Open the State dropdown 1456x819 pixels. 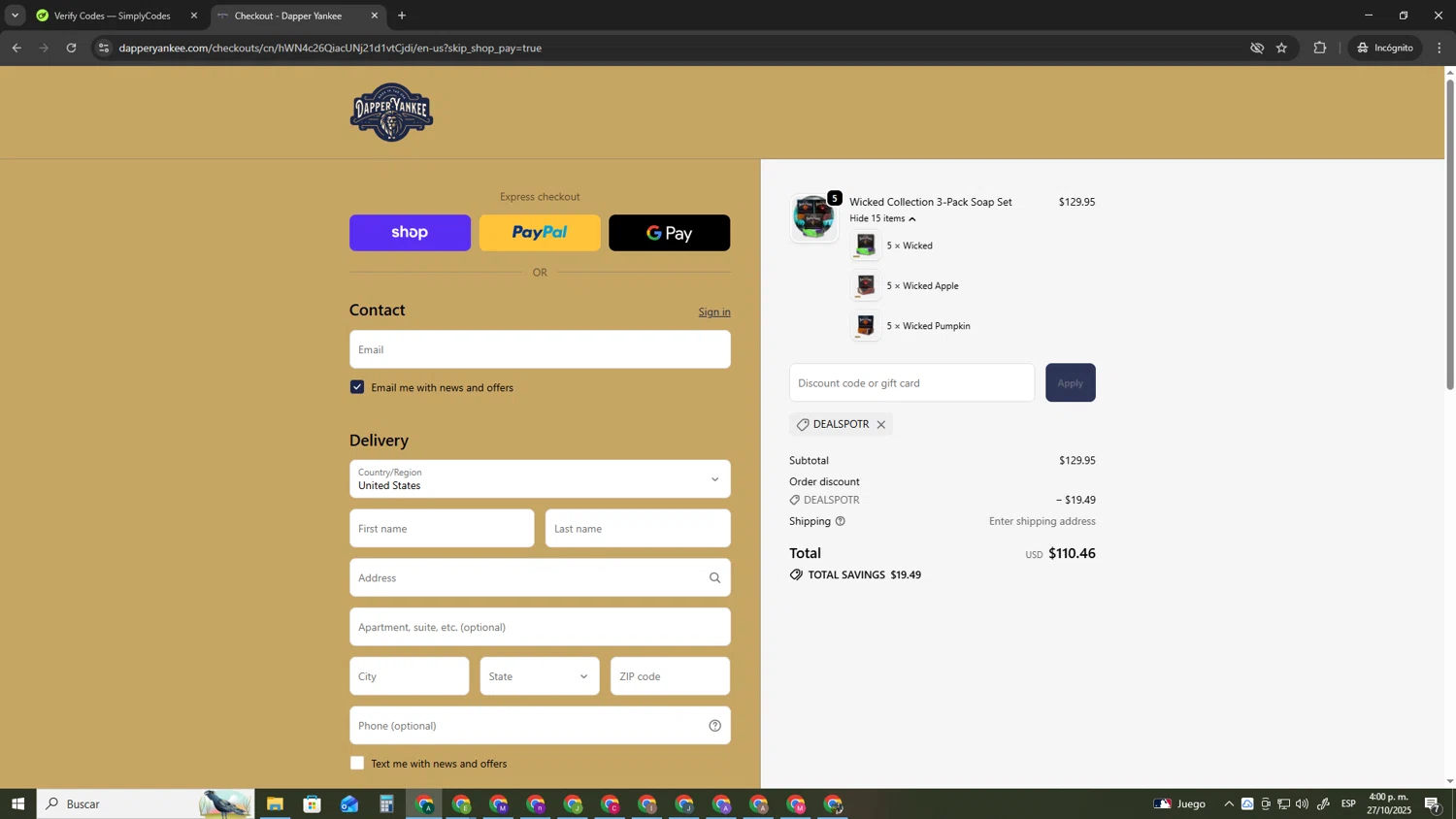540,676
